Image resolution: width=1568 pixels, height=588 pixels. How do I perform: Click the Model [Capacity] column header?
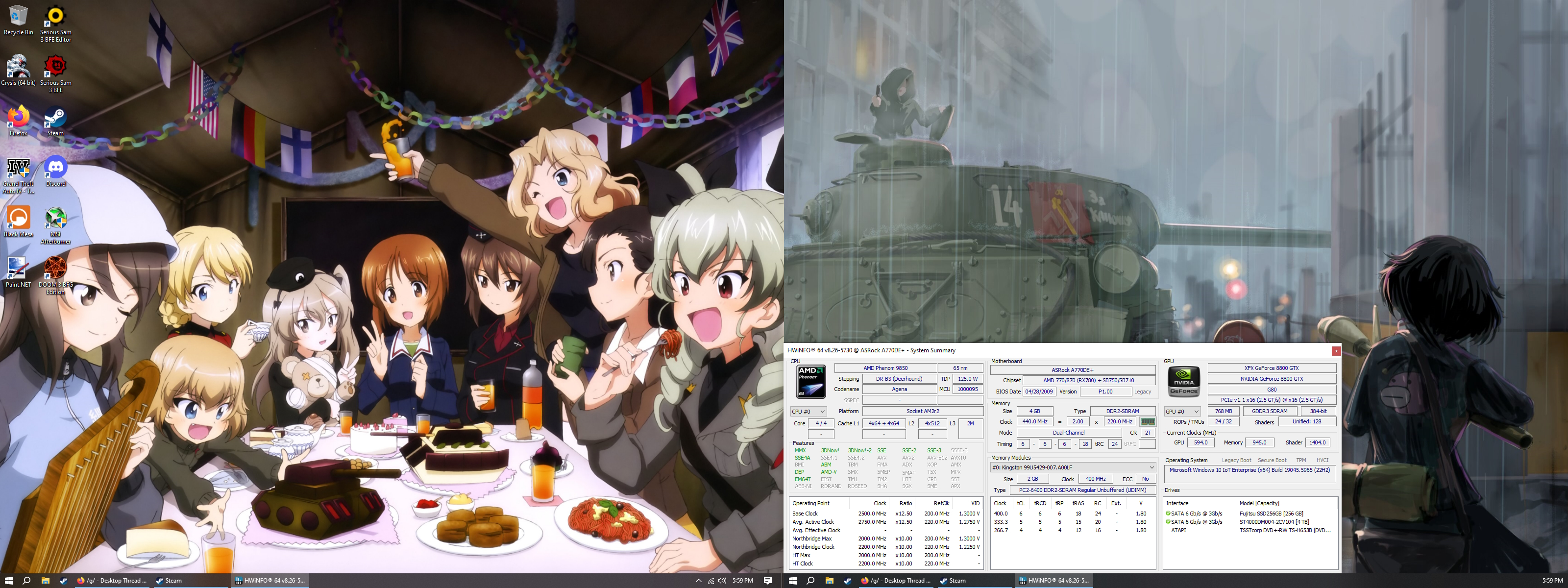coord(1286,503)
